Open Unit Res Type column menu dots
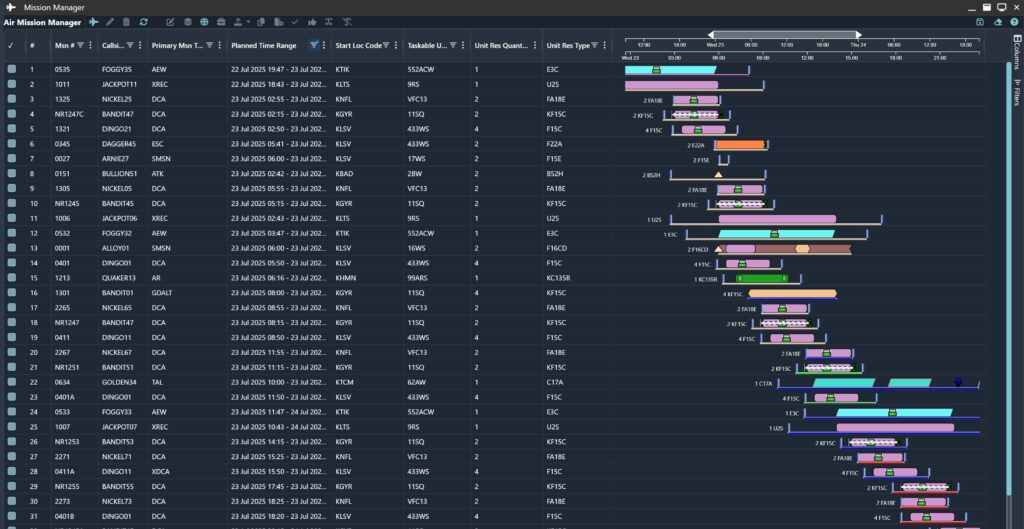Screen dimensions: 1024x529 tap(605, 46)
